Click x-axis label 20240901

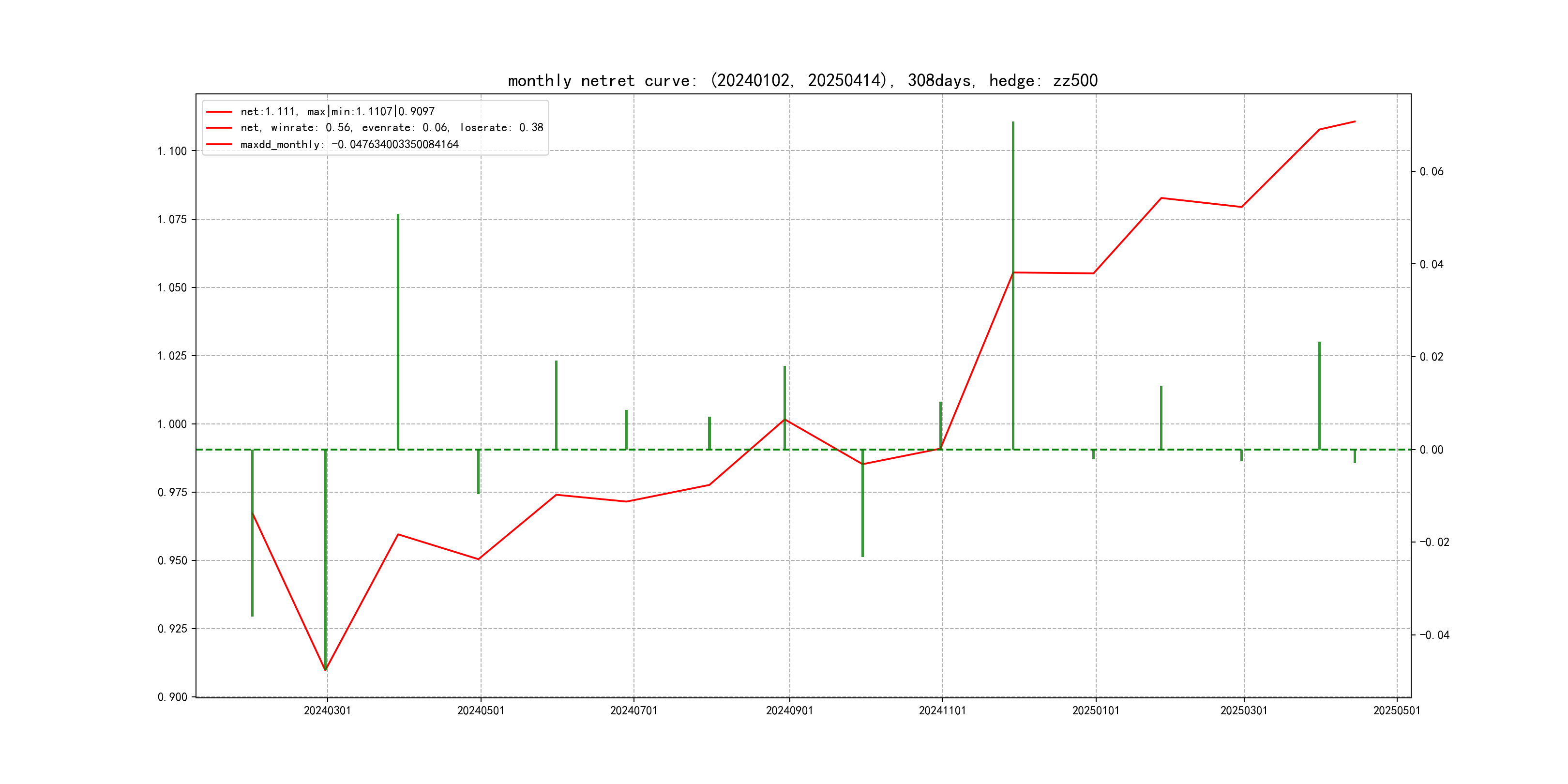click(789, 710)
